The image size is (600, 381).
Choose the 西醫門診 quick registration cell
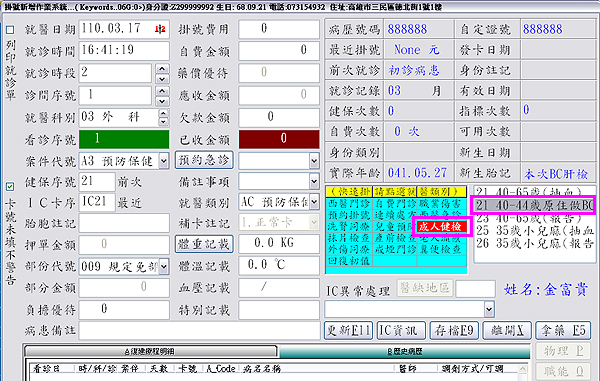pyautogui.click(x=349, y=203)
